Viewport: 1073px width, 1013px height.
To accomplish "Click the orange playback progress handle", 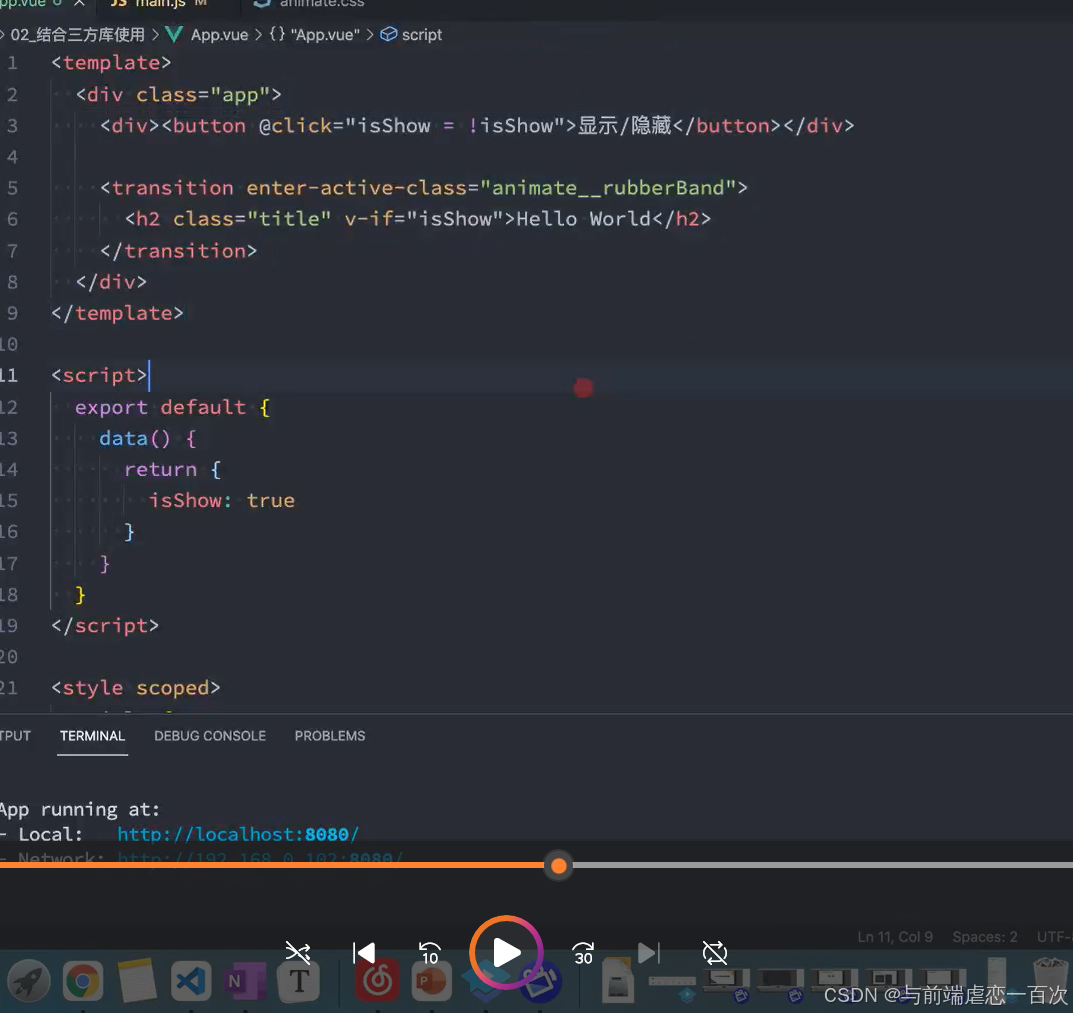I will [558, 866].
